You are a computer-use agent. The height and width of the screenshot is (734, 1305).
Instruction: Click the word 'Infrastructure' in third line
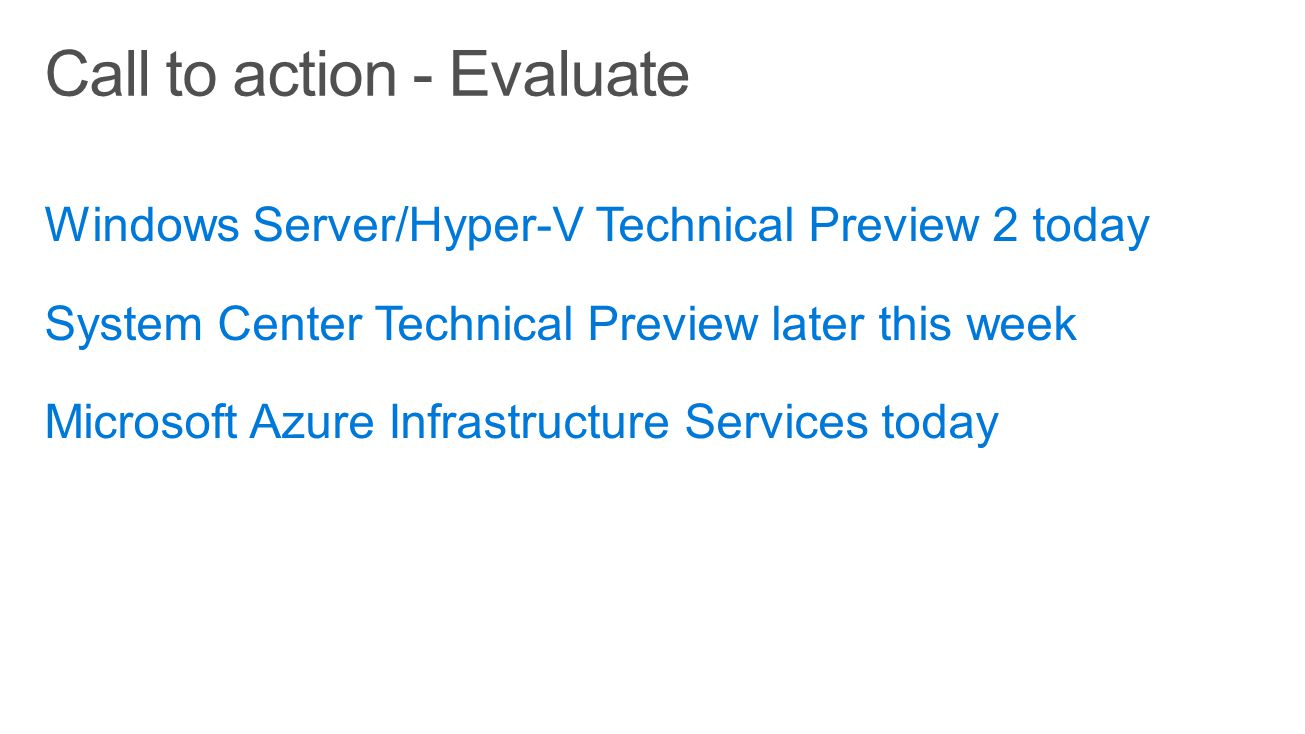pos(529,421)
